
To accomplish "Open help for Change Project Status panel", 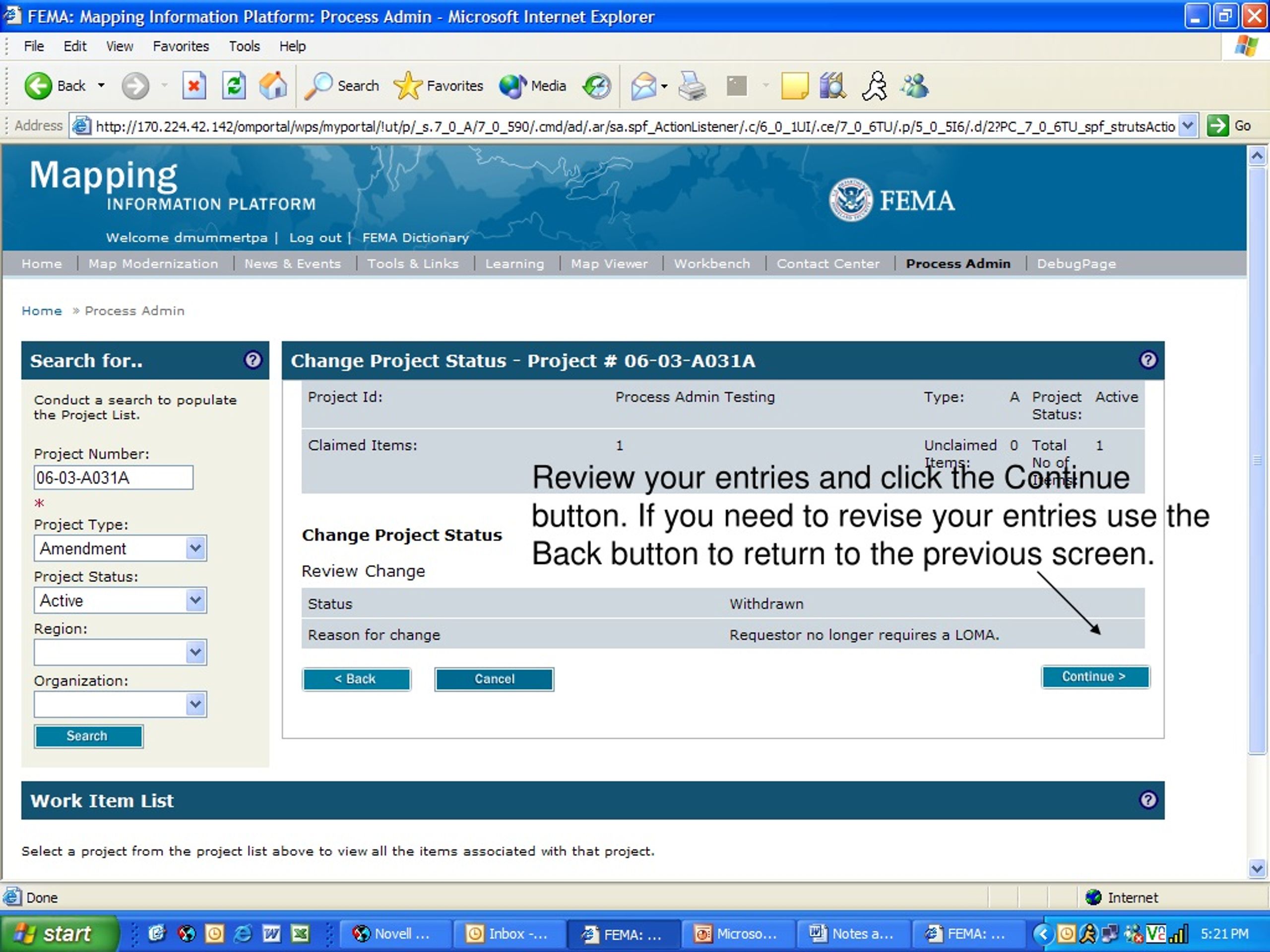I will coord(1147,360).
